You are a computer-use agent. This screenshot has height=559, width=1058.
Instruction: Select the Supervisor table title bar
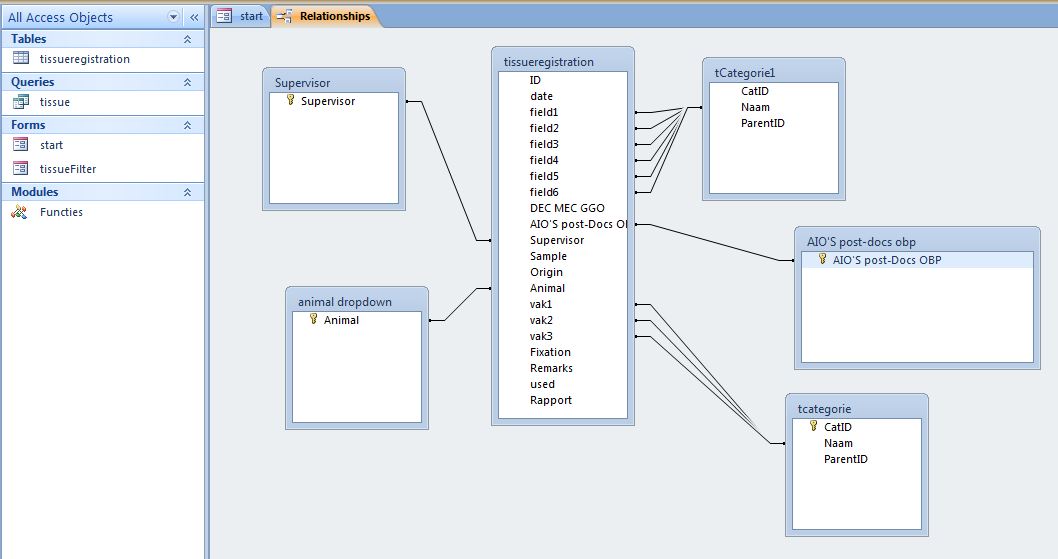tap(333, 82)
